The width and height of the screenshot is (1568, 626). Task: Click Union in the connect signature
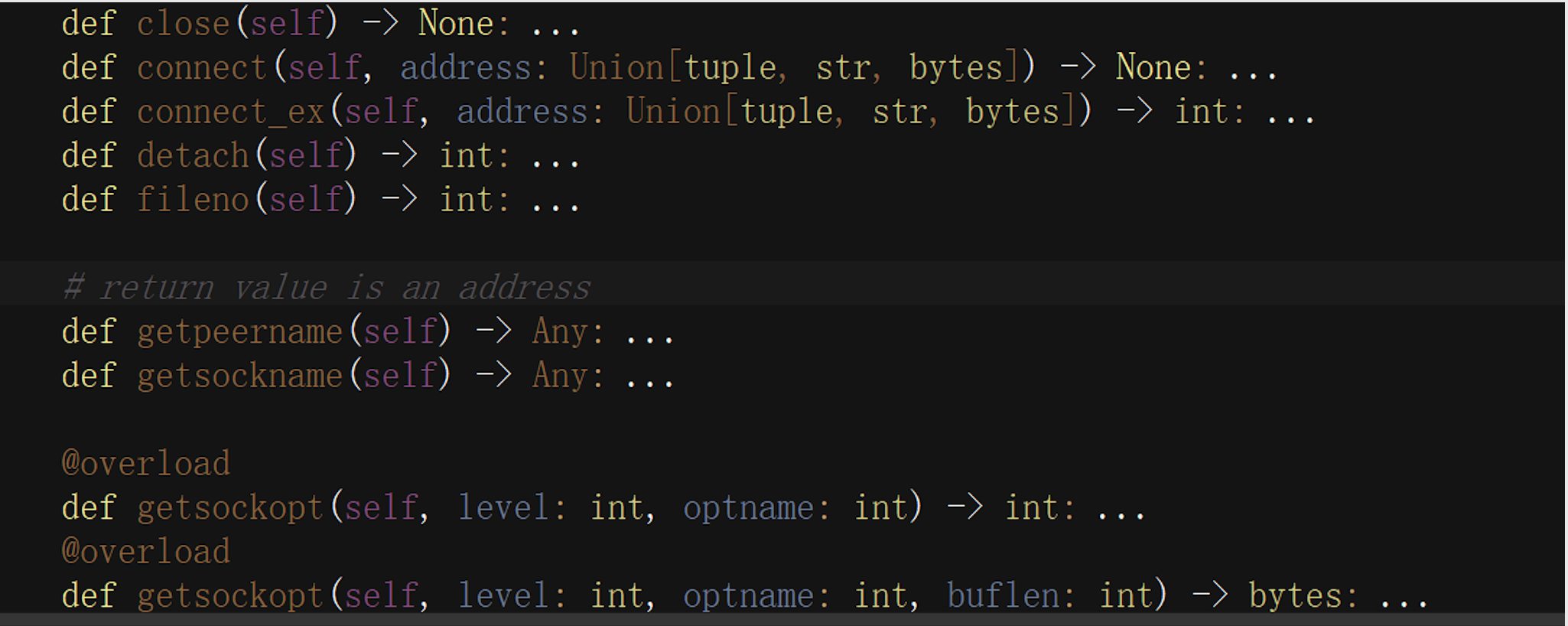(x=616, y=67)
